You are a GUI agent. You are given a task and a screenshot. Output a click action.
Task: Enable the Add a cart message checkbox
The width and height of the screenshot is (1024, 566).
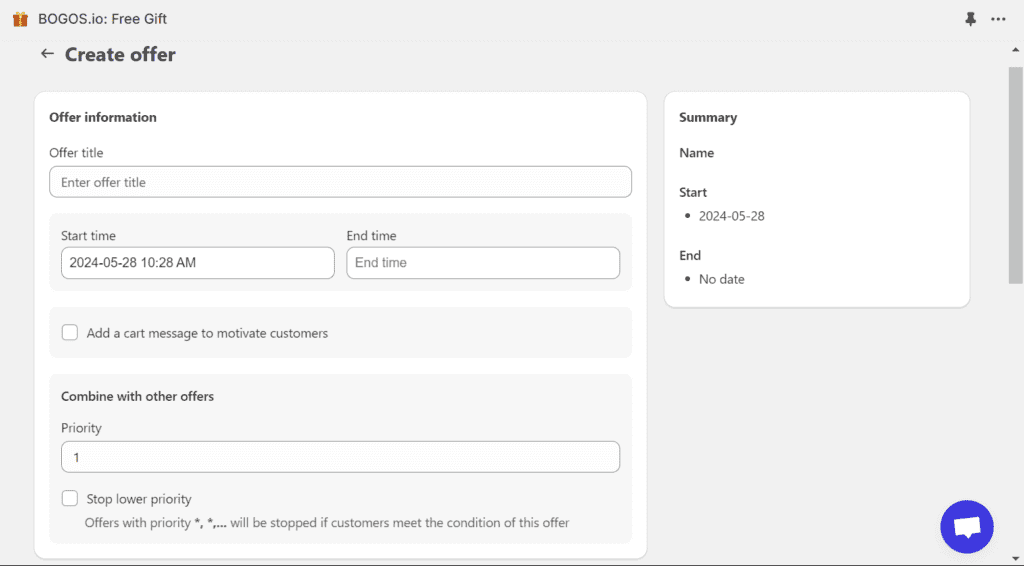(x=70, y=333)
